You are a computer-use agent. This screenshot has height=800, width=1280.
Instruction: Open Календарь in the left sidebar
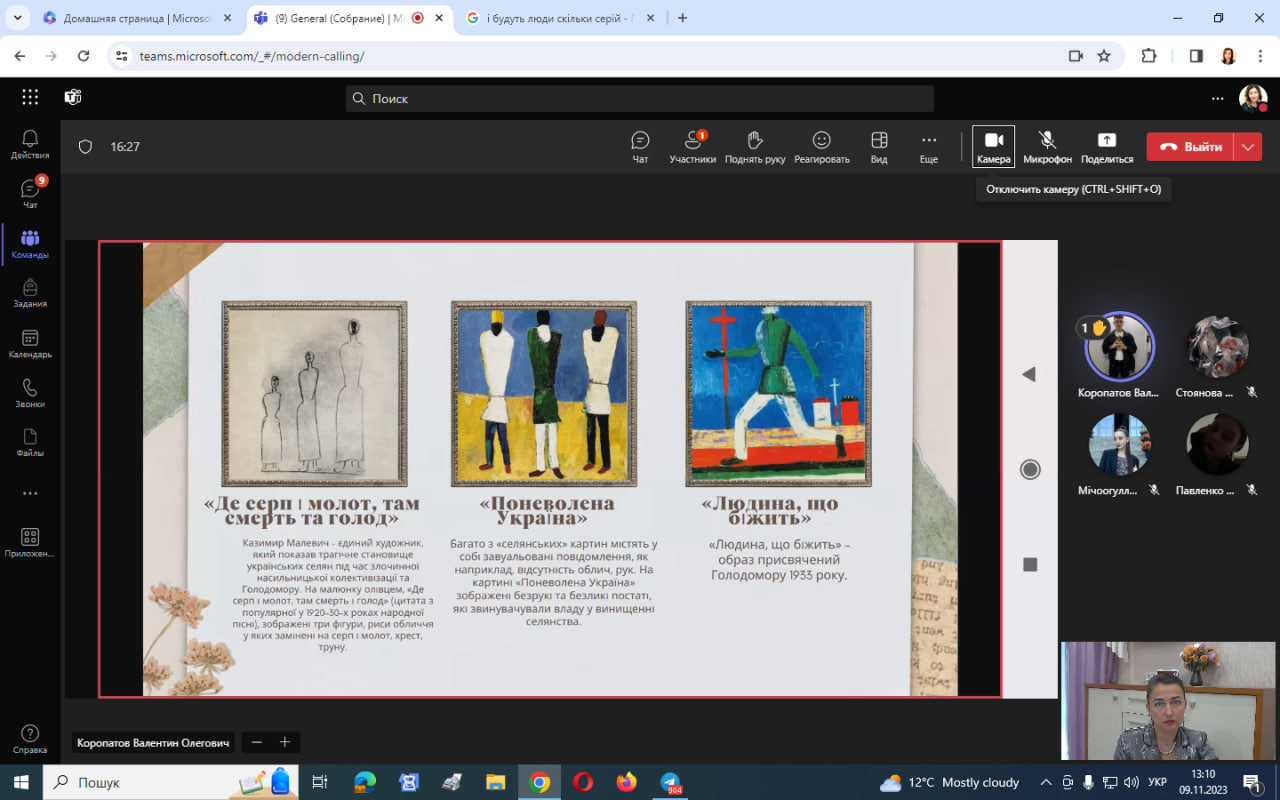30,344
